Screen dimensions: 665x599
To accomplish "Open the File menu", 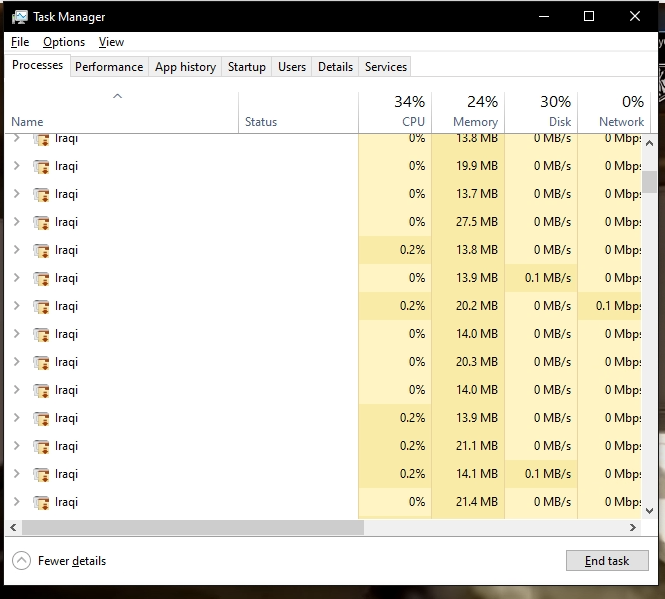I will click(20, 42).
